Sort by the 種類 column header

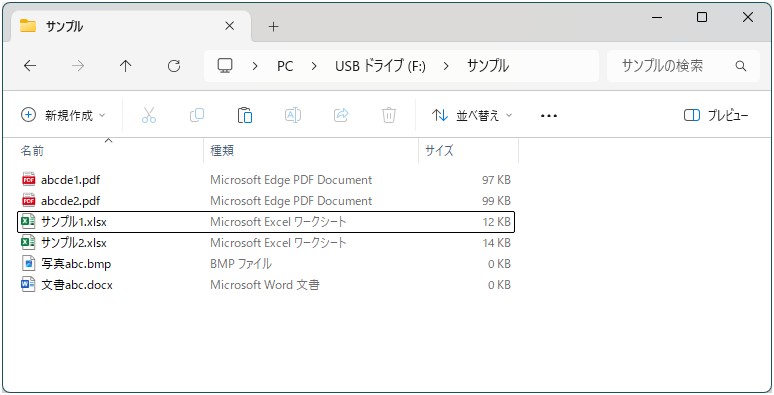pos(222,151)
